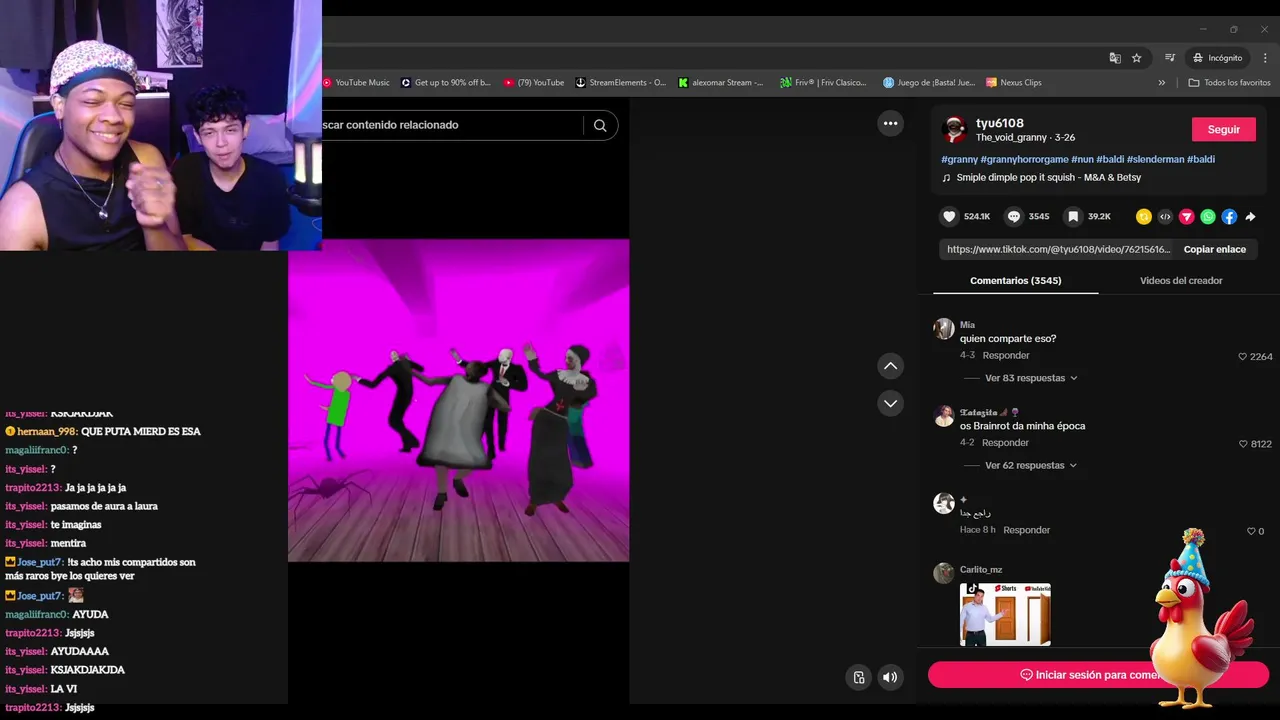Open the Get up to 90% off bookmark

(x=446, y=83)
